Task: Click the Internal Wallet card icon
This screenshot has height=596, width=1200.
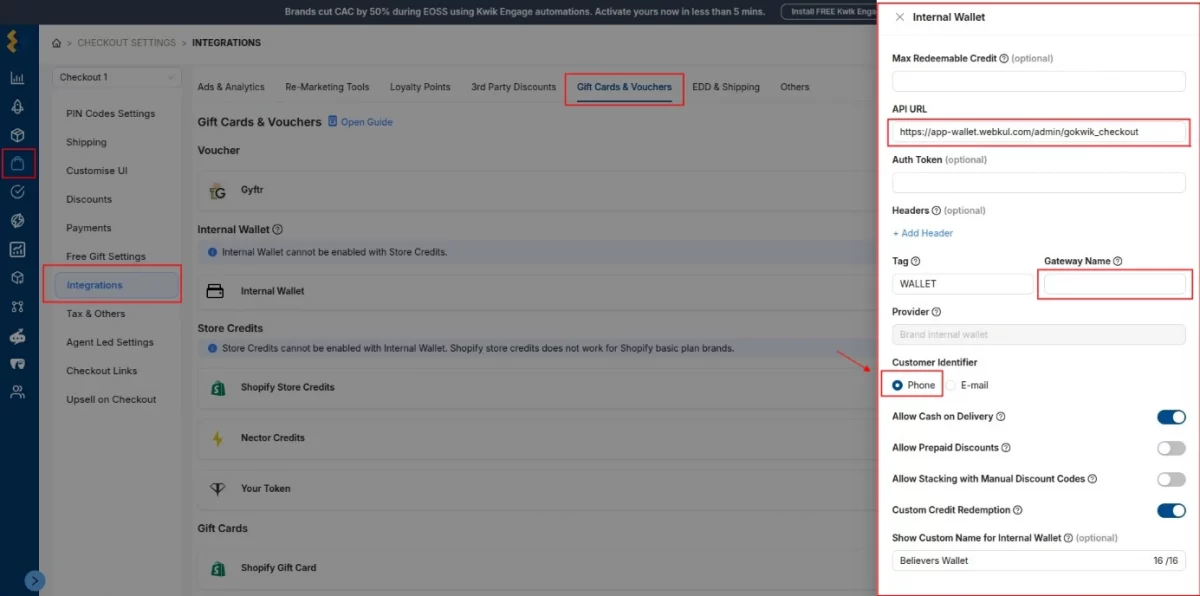Action: point(215,291)
